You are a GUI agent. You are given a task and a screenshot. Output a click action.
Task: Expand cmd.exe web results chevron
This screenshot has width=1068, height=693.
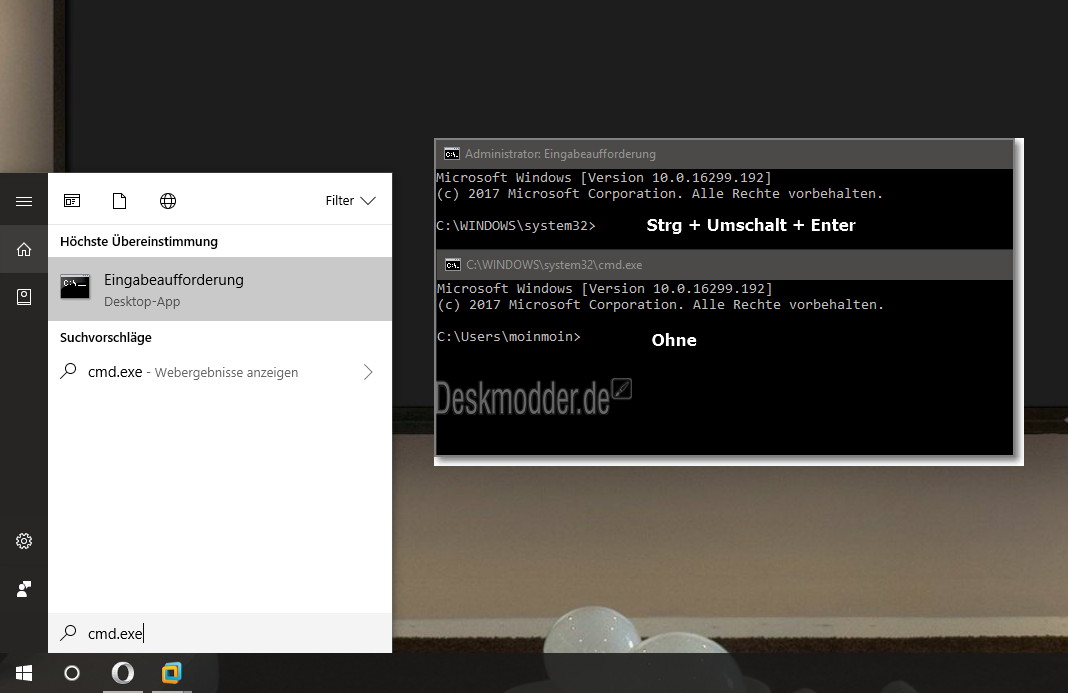coord(368,372)
